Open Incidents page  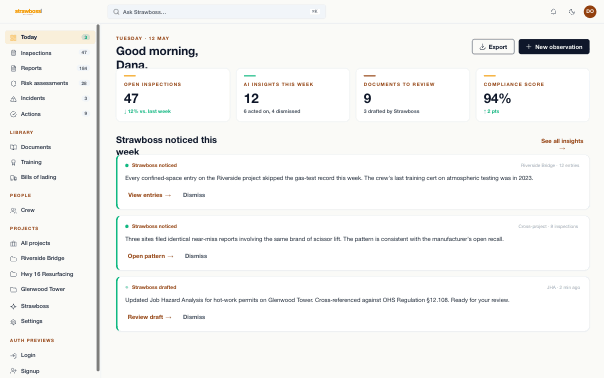[x=50, y=98]
